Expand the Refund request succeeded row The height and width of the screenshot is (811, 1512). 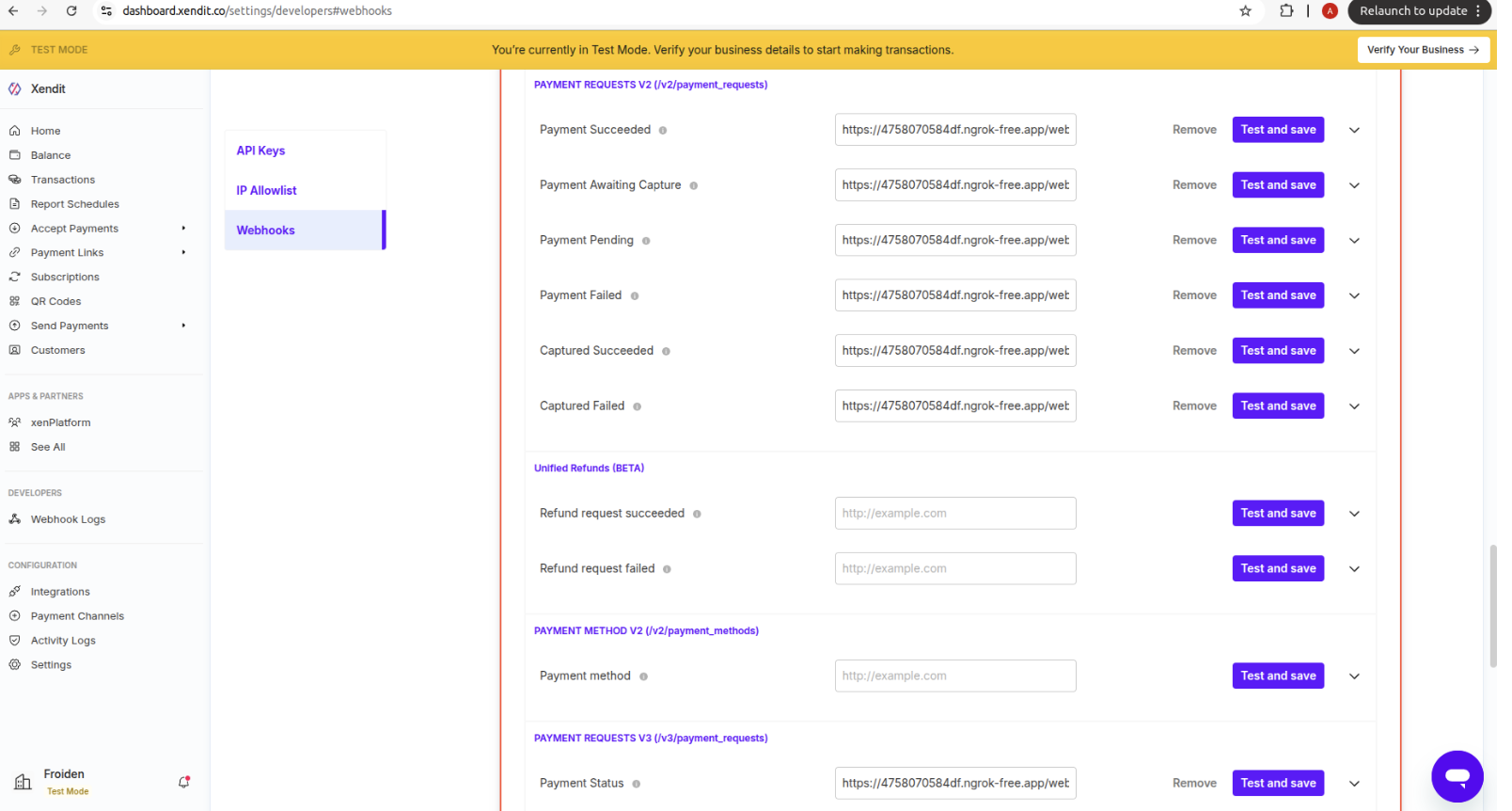click(x=1354, y=514)
